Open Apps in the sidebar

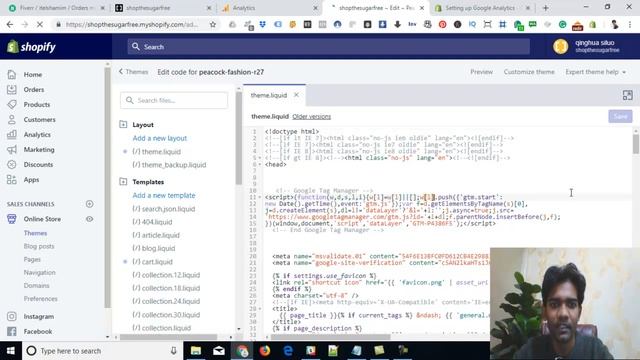tap(31, 180)
